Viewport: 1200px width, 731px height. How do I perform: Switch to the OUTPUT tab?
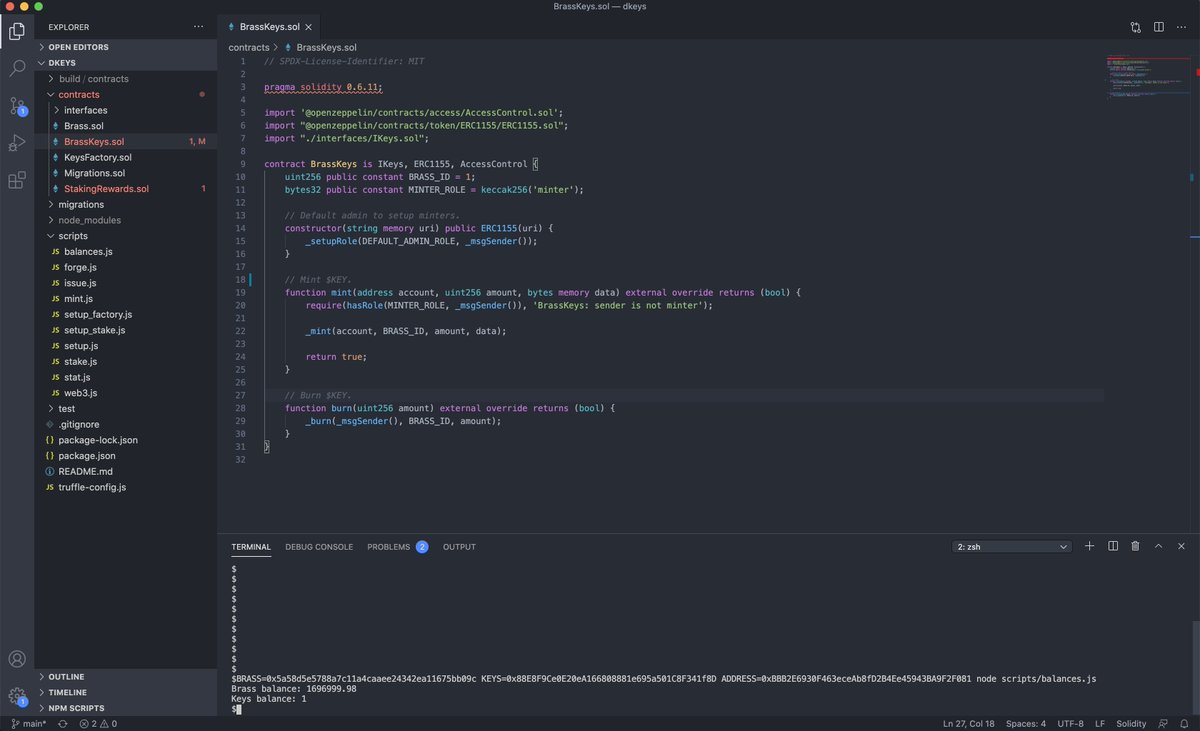(459, 547)
